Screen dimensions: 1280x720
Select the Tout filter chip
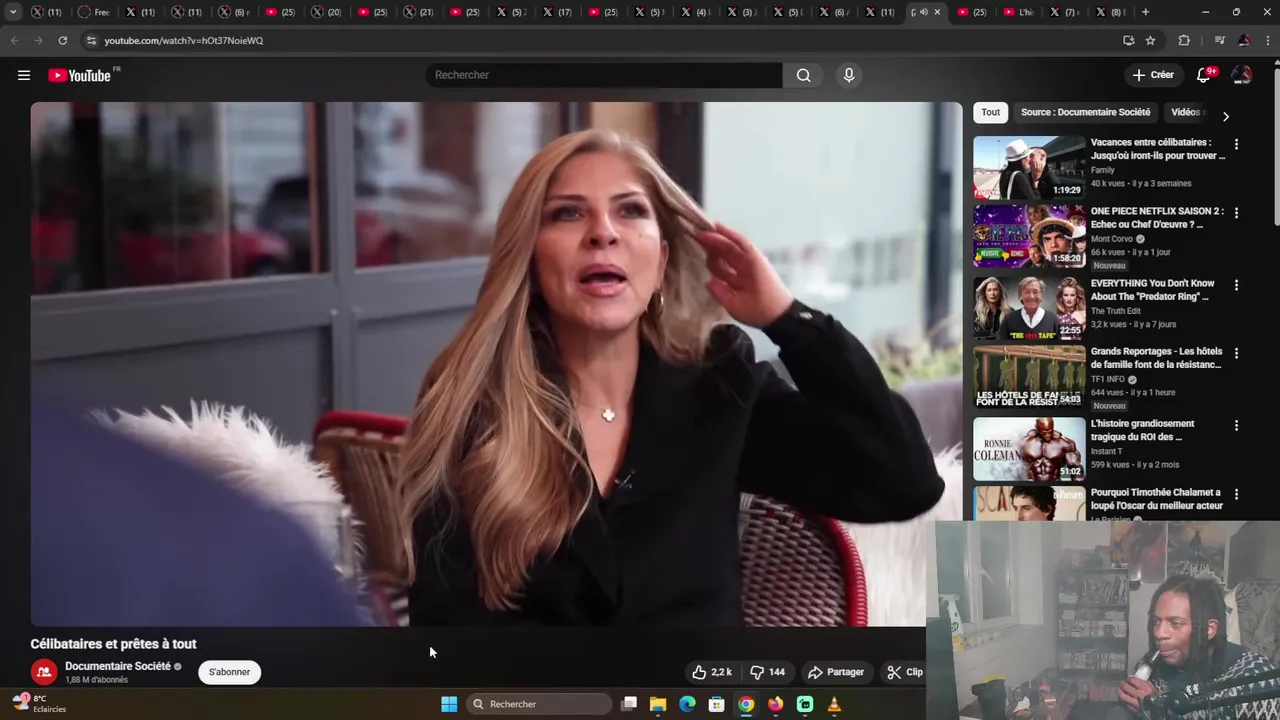point(990,112)
